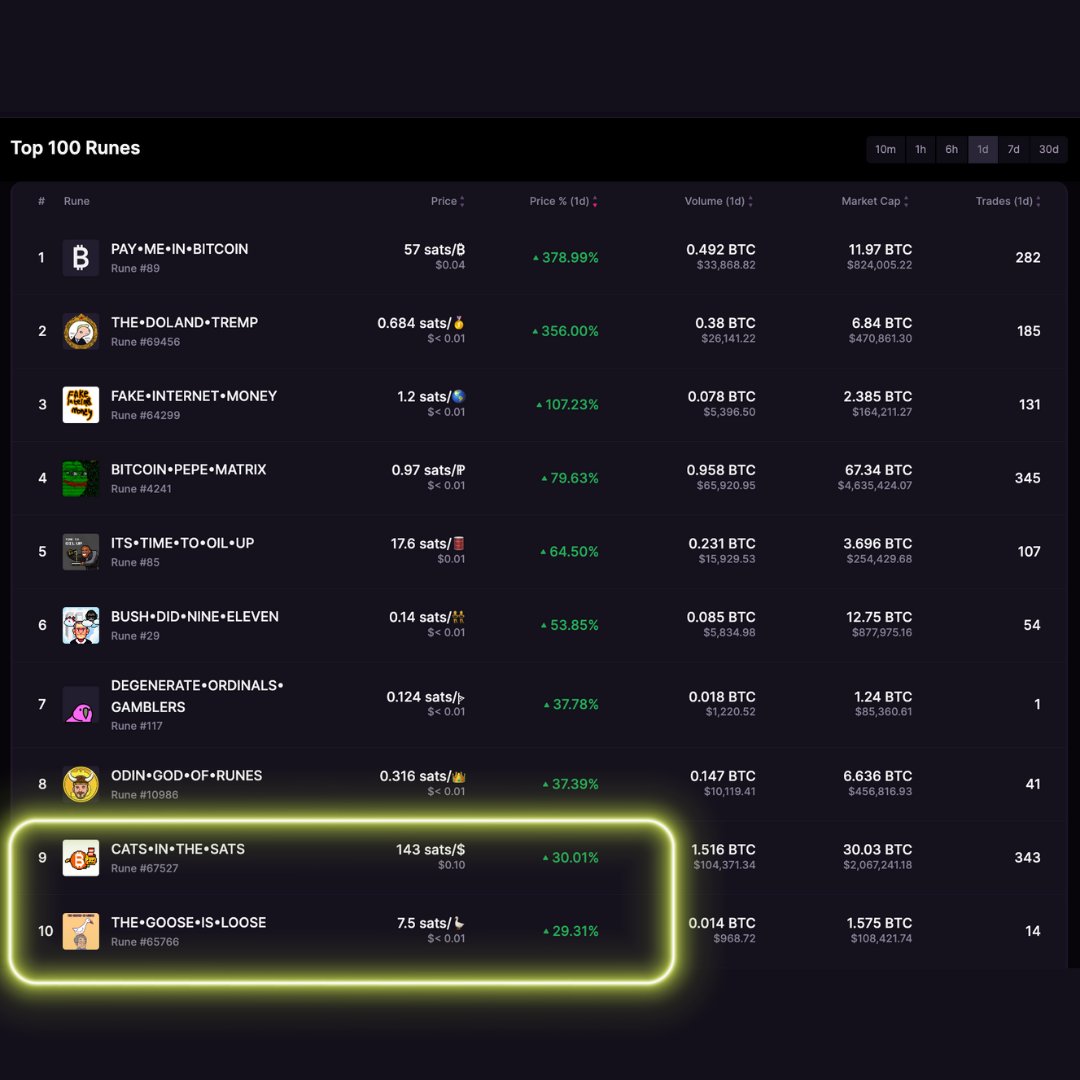Open BITCOIN•PEPE•MATRIX rune name link
Image resolution: width=1080 pixels, height=1080 pixels.
tap(189, 470)
